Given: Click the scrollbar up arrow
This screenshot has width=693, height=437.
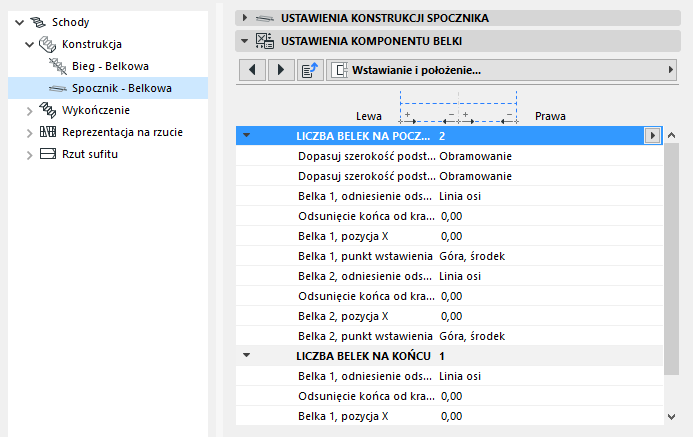Looking at the screenshot, I should pyautogui.click(x=671, y=135).
